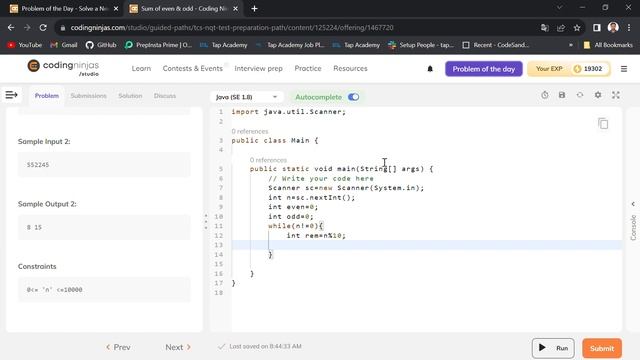
Task: Click the share page icon in address bar
Action: pos(561,28)
